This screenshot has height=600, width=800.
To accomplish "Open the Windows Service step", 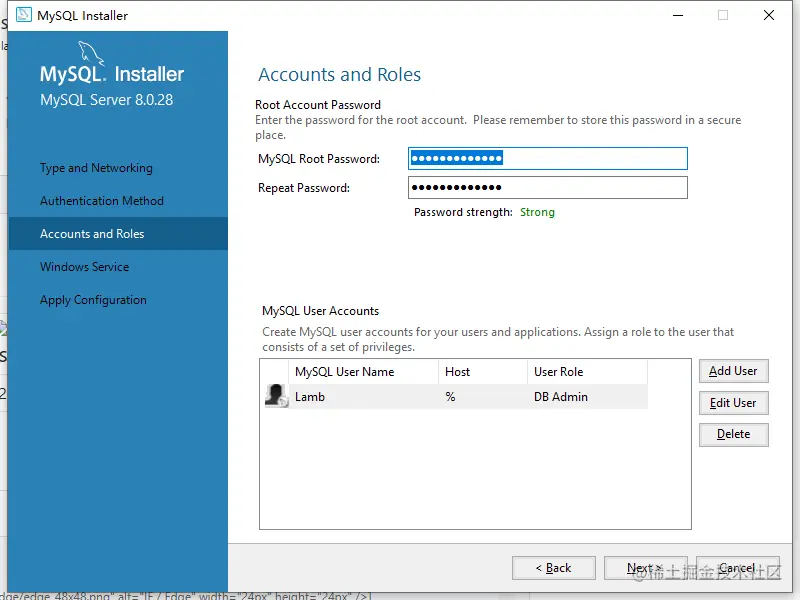I will (x=84, y=266).
